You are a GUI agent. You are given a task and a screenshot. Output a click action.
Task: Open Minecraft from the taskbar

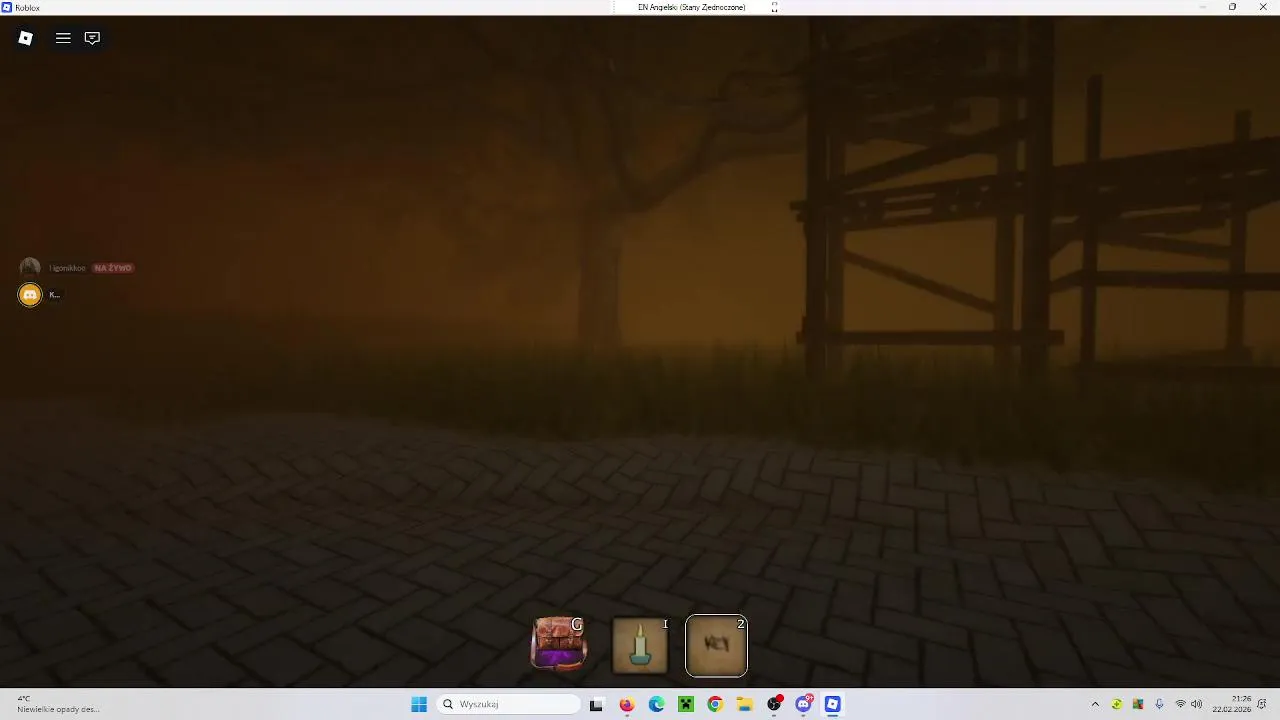686,704
